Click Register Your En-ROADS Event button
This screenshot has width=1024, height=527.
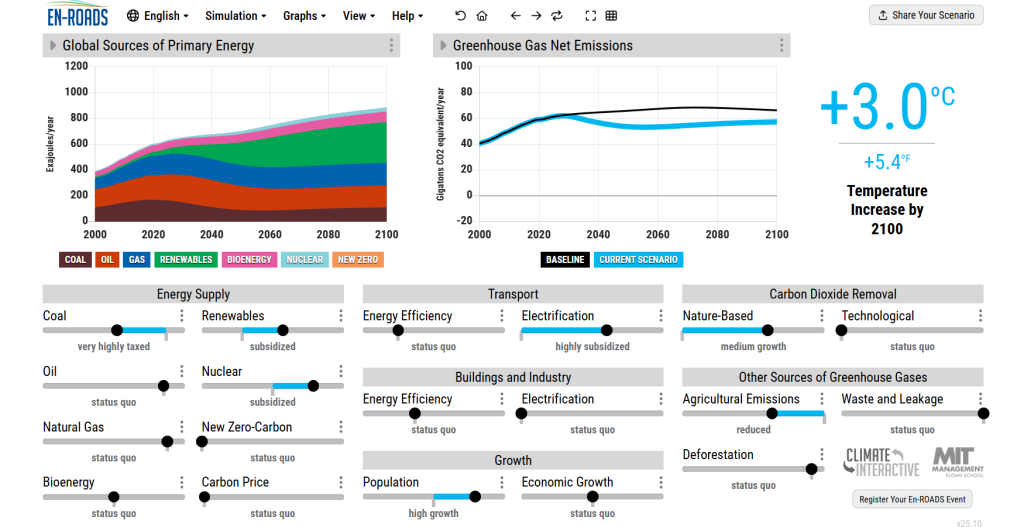[x=912, y=499]
